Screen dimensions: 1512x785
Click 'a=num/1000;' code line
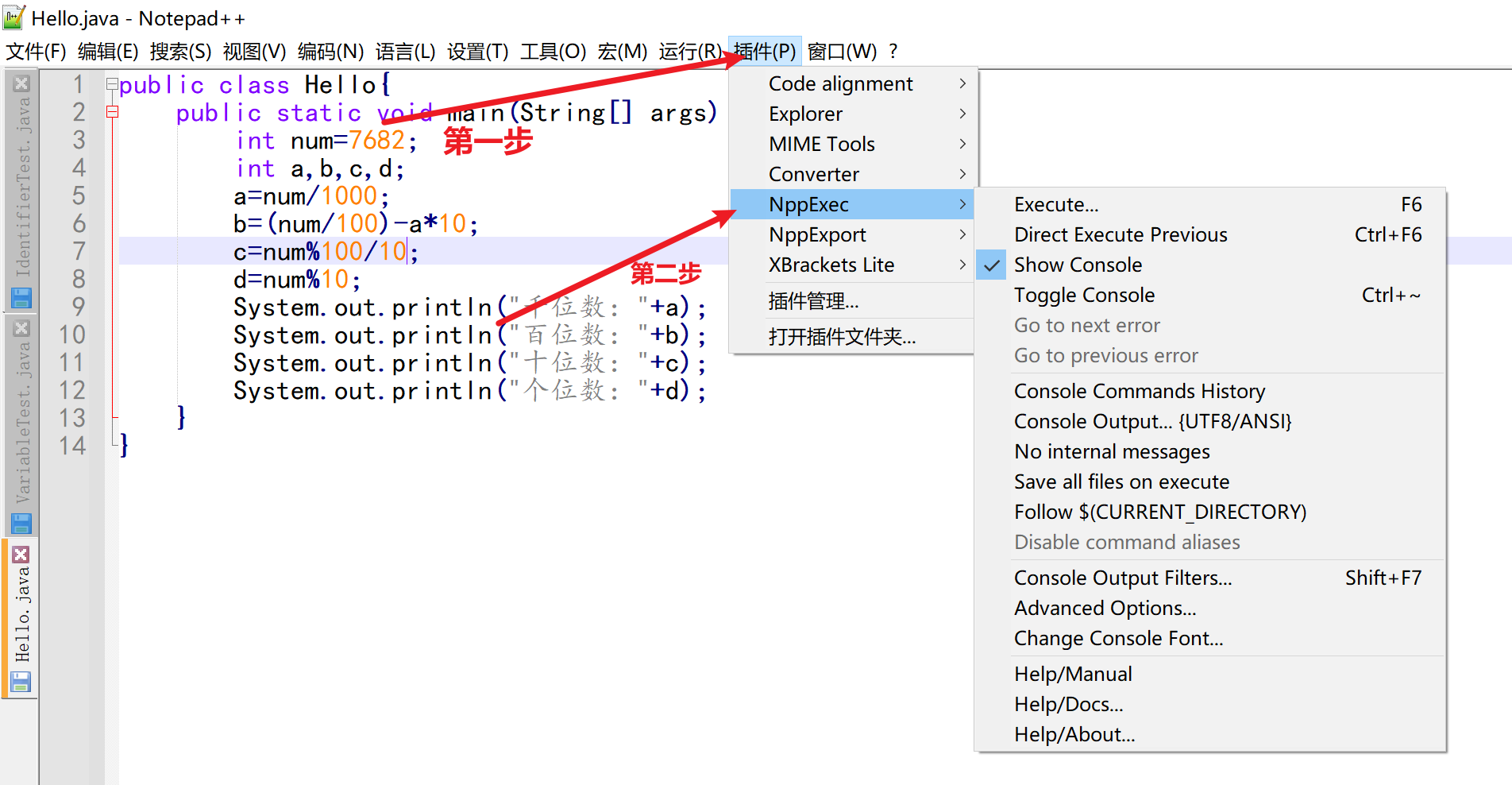311,196
